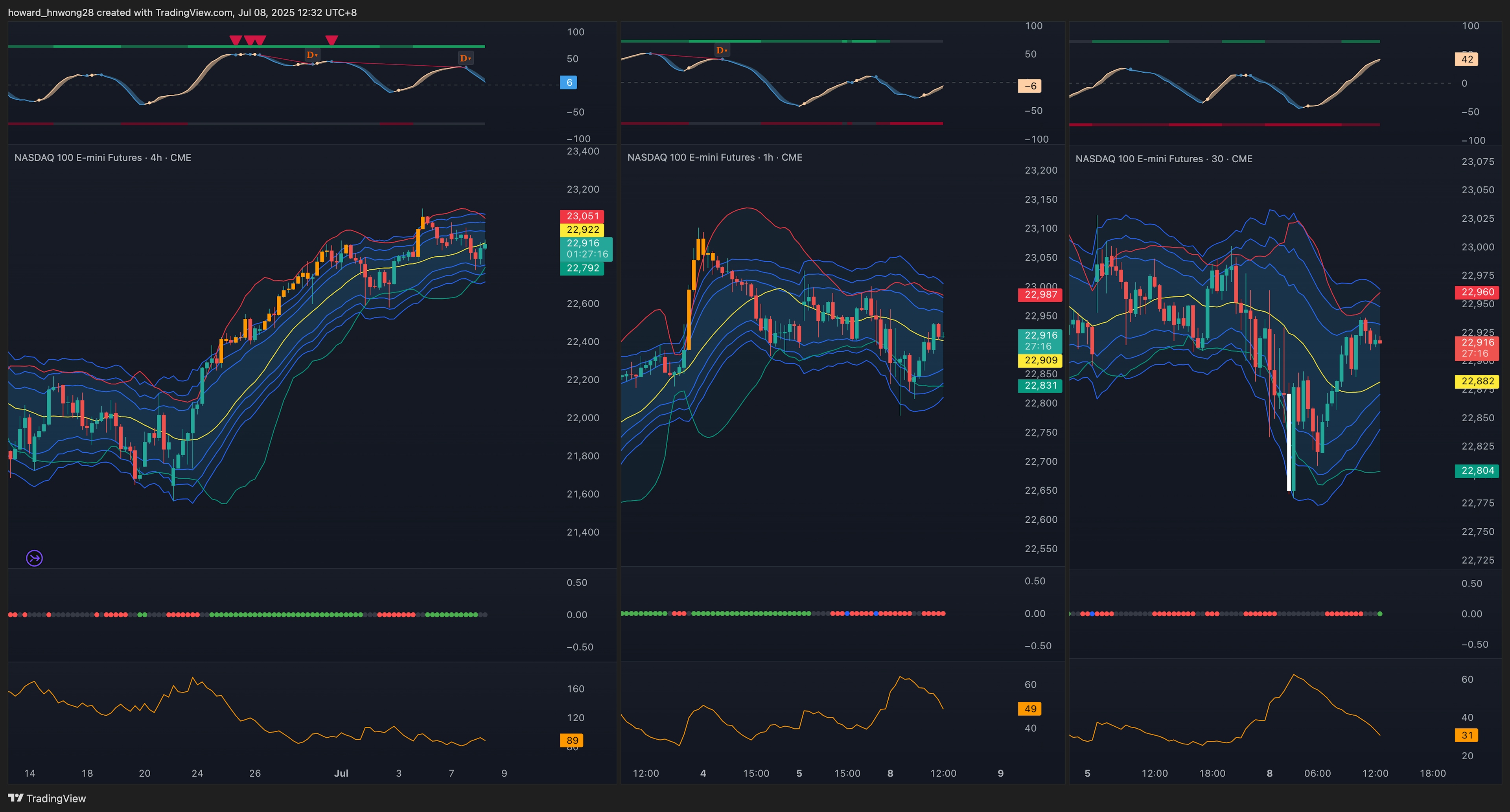Click the purple circled-arrow icon on the 4h chart
The image size is (1510, 812).
[x=35, y=558]
